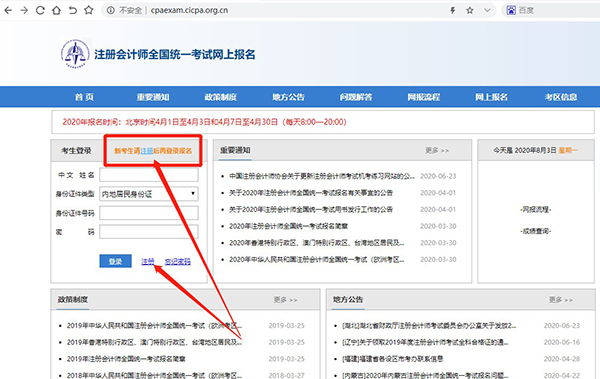Viewport: 600px width, 379px height.
Task: Click 更多 in 重要通知 panel
Action: pos(437,150)
